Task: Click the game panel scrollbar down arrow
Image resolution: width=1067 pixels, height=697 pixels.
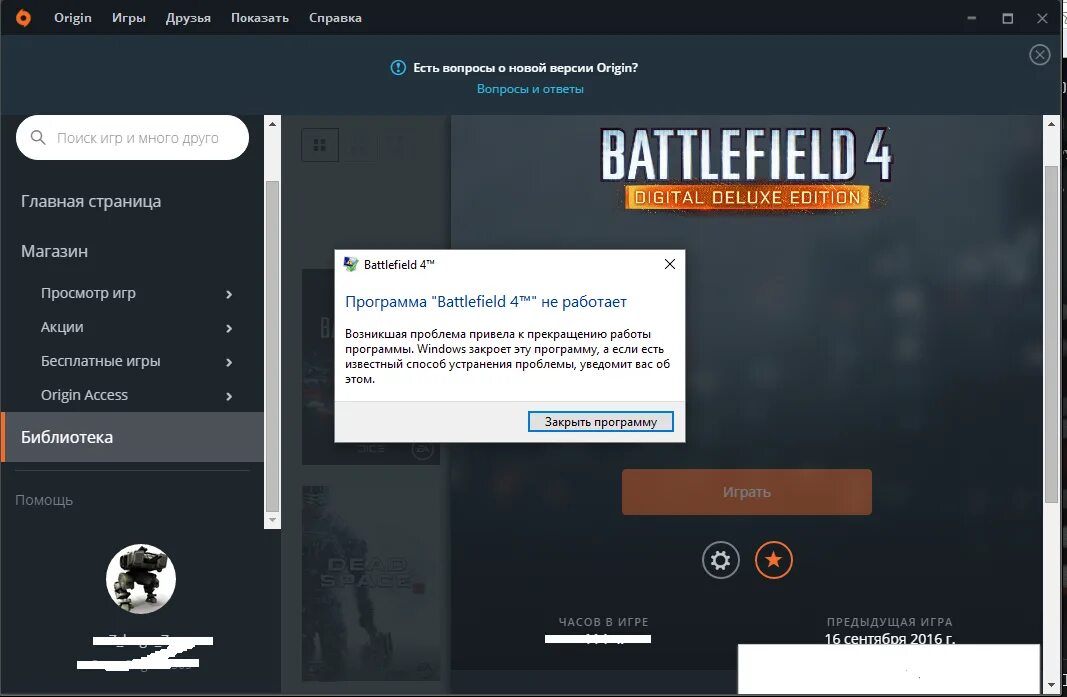Action: pos(1051,684)
